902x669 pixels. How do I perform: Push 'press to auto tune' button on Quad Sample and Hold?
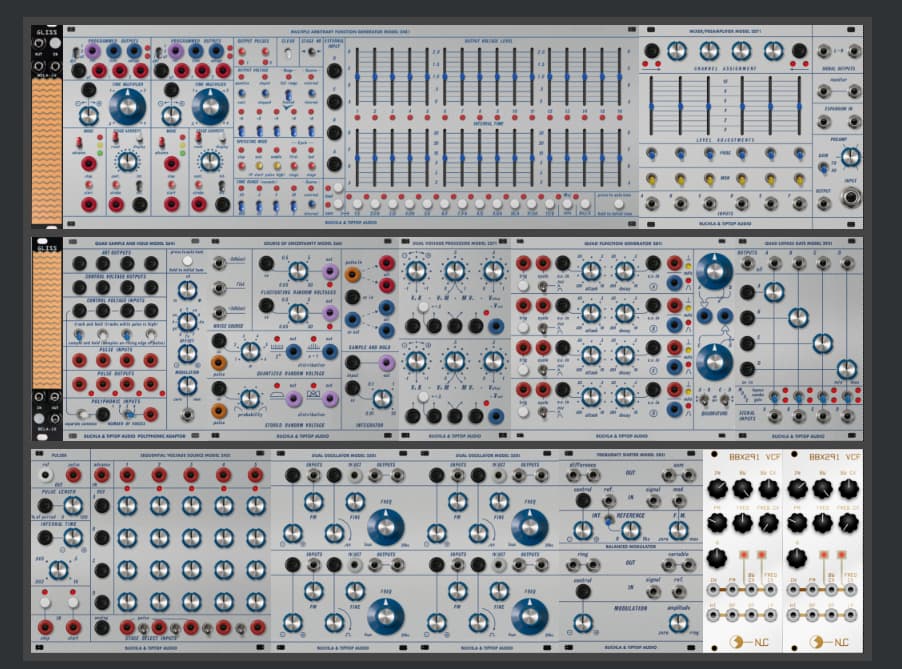tap(187, 261)
